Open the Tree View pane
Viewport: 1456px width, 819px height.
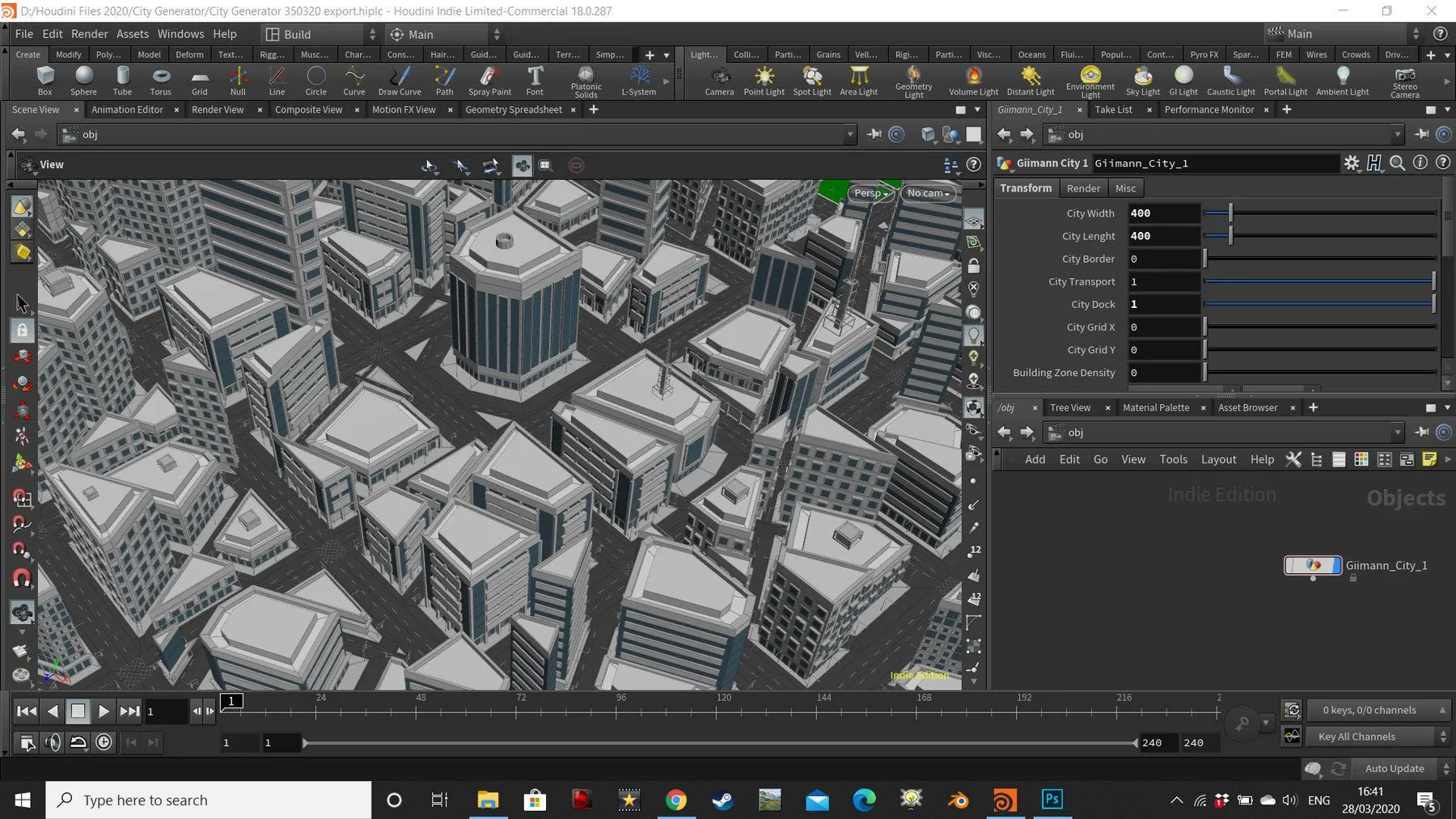(1069, 407)
